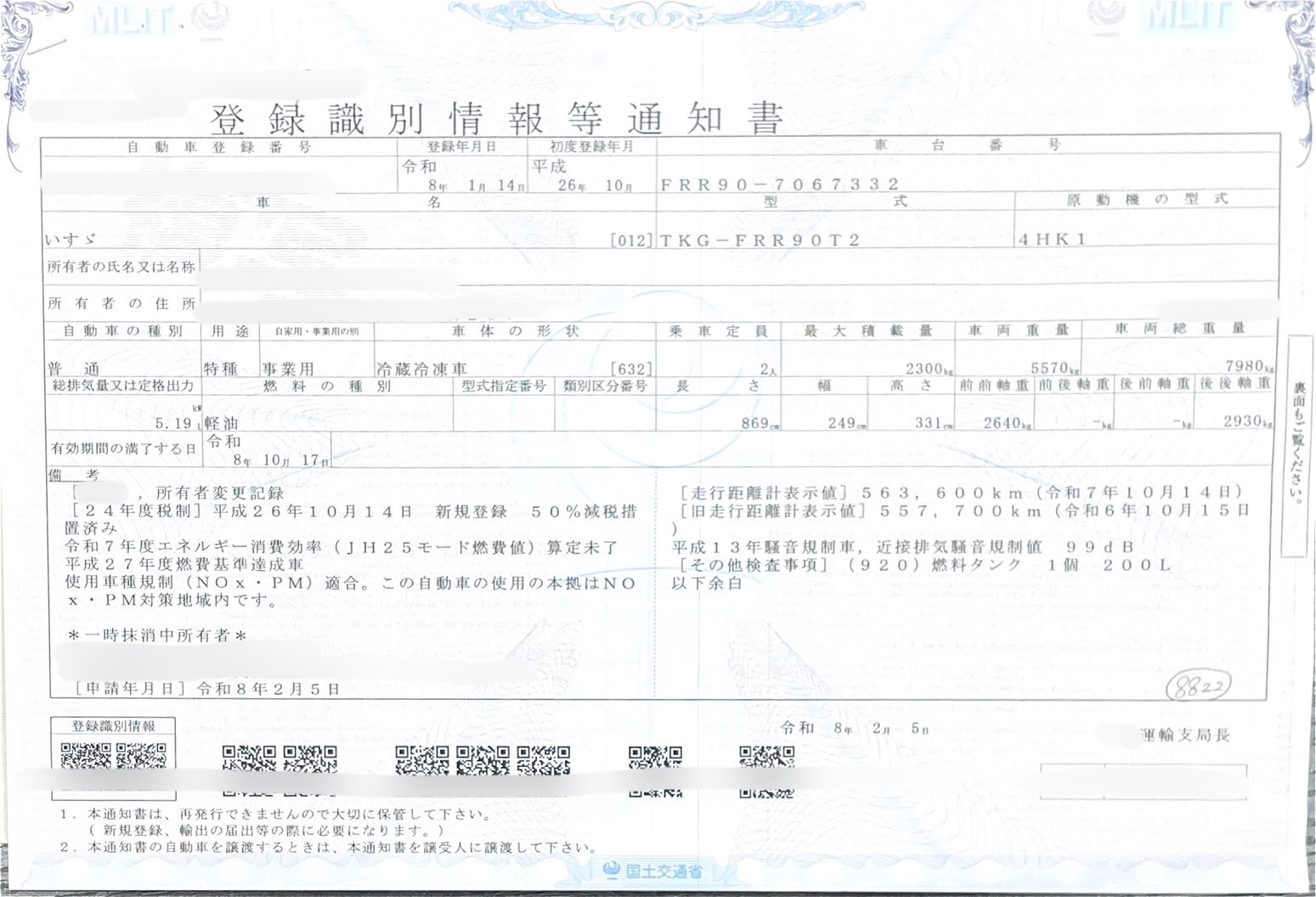
Task: Click the MLIT logo in top-left corner
Action: 131,19
